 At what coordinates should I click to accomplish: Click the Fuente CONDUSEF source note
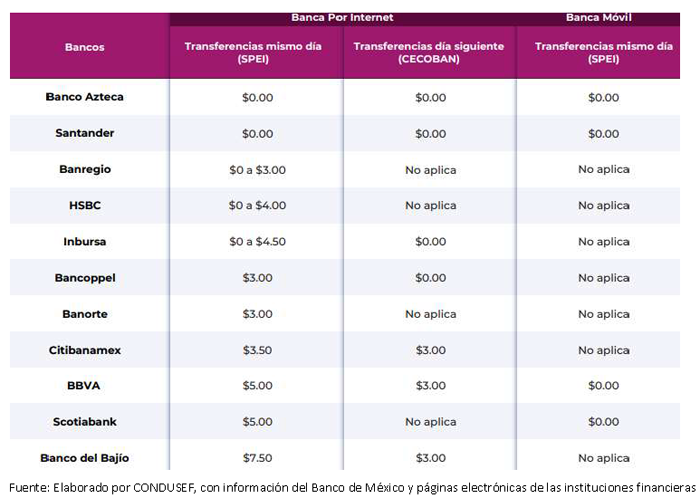point(352,487)
